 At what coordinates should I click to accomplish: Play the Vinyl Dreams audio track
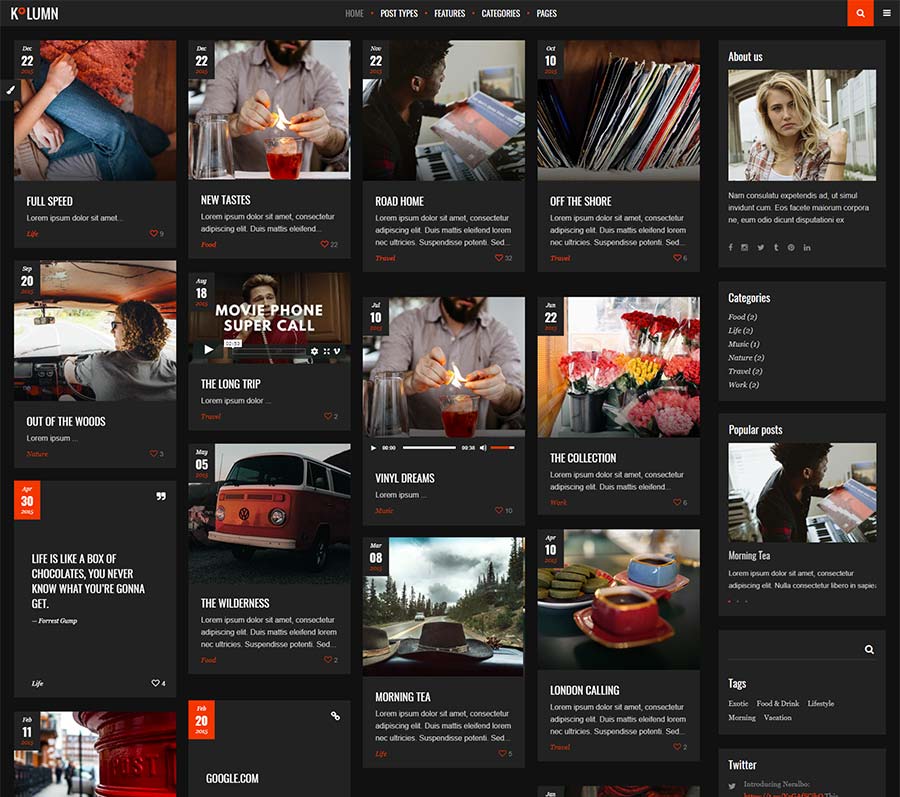point(374,448)
